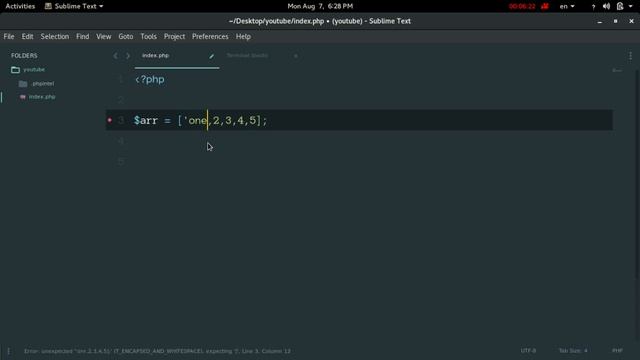Screen dimensions: 640x360
Task: Toggle sidebar via status bar dots icon
Action: [x=9, y=351]
